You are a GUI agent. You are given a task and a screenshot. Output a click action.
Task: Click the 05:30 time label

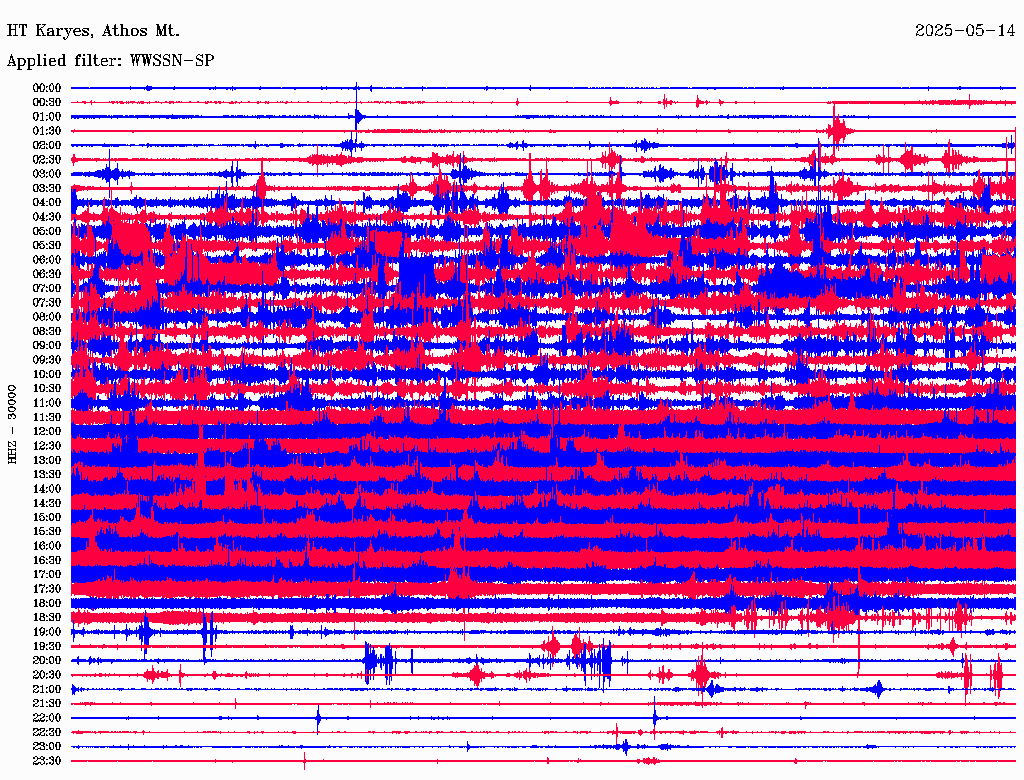pyautogui.click(x=47, y=246)
